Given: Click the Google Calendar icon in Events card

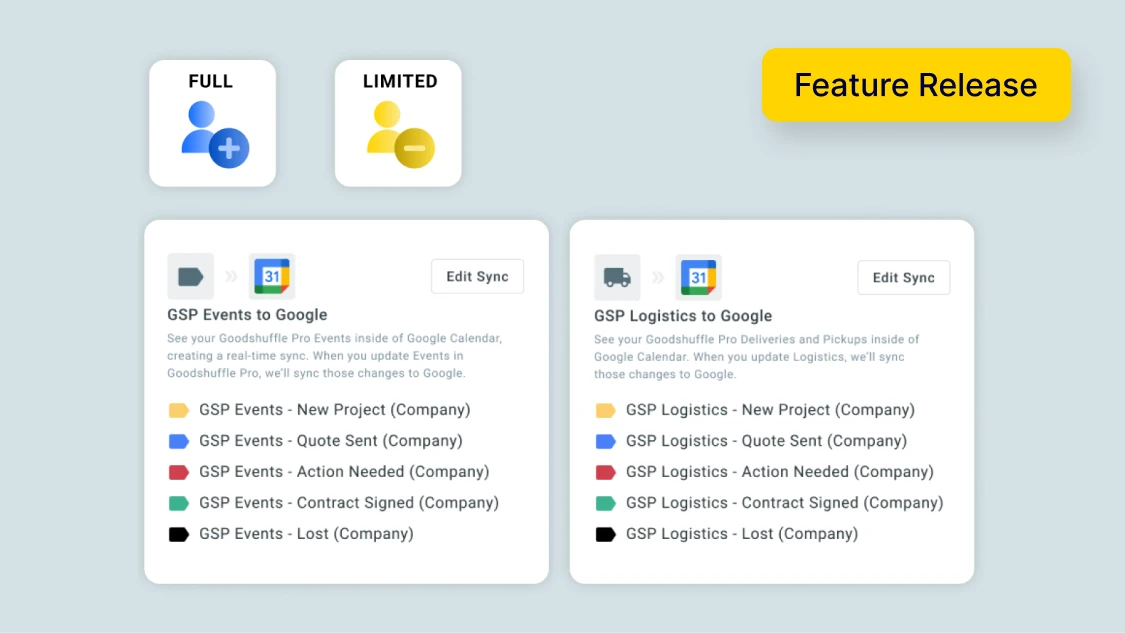Looking at the screenshot, I should pos(272,276).
